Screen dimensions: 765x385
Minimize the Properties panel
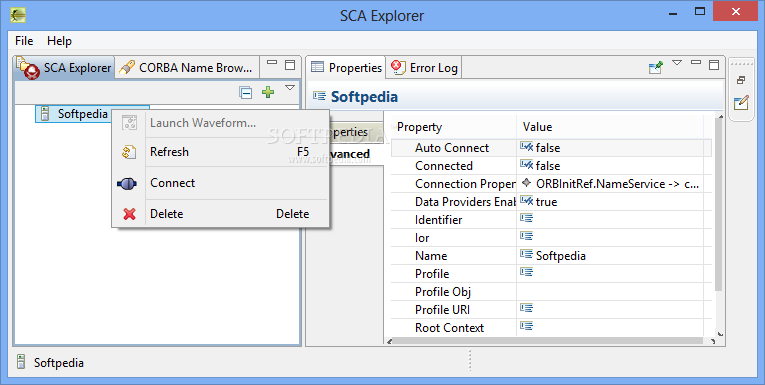tap(696, 63)
